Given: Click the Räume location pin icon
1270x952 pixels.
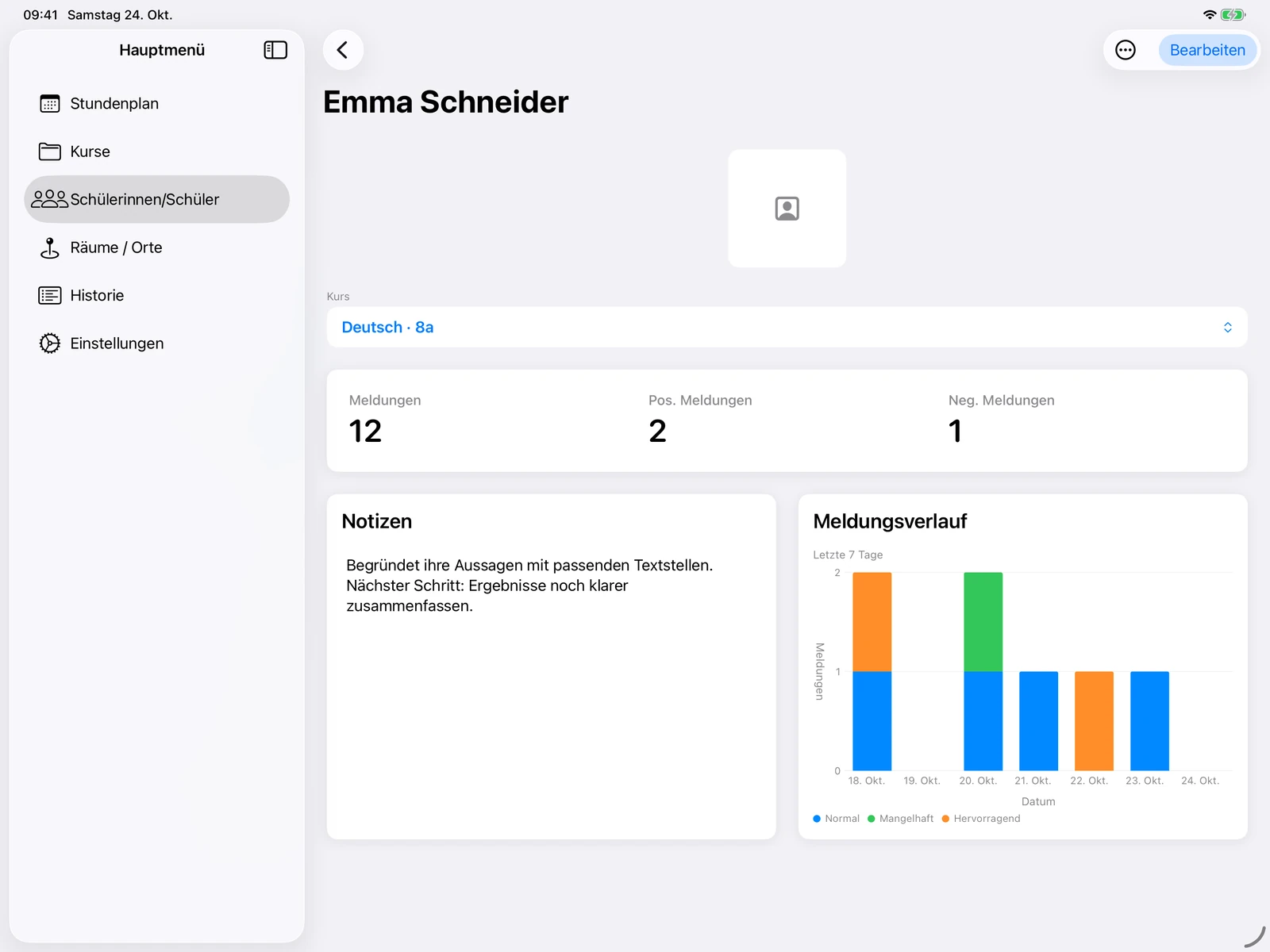Looking at the screenshot, I should click(50, 248).
